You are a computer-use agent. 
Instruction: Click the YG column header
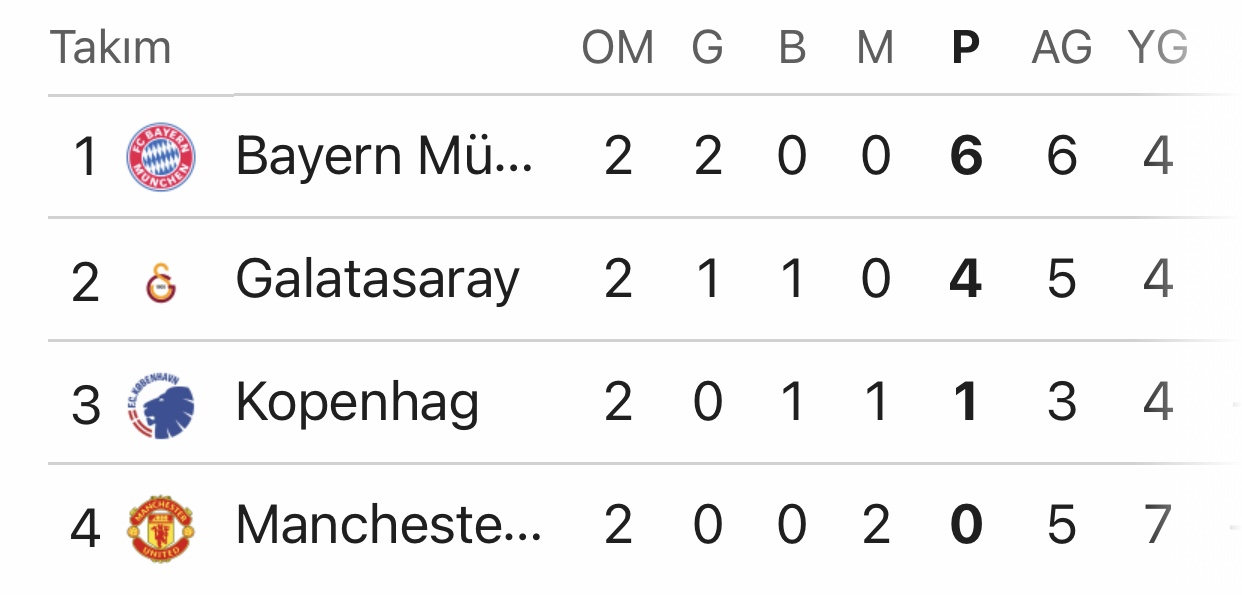1157,48
